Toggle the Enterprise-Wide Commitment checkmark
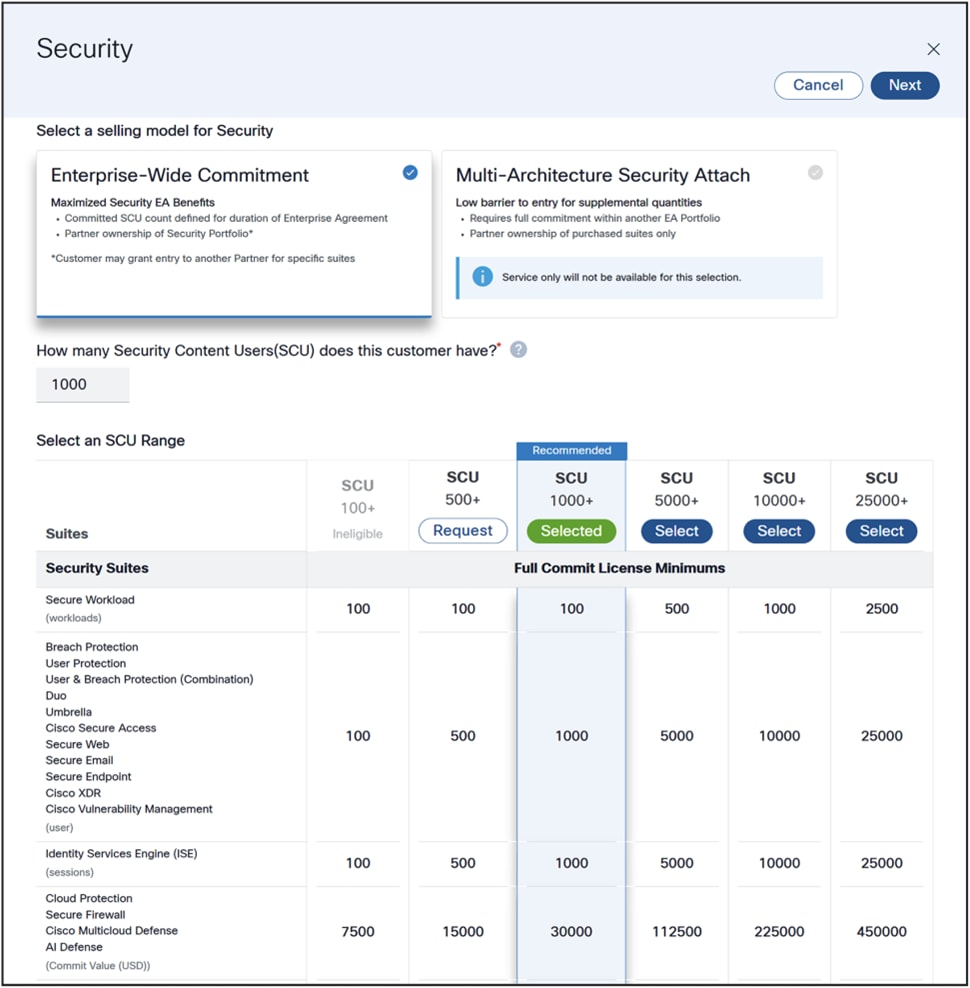 tap(410, 173)
